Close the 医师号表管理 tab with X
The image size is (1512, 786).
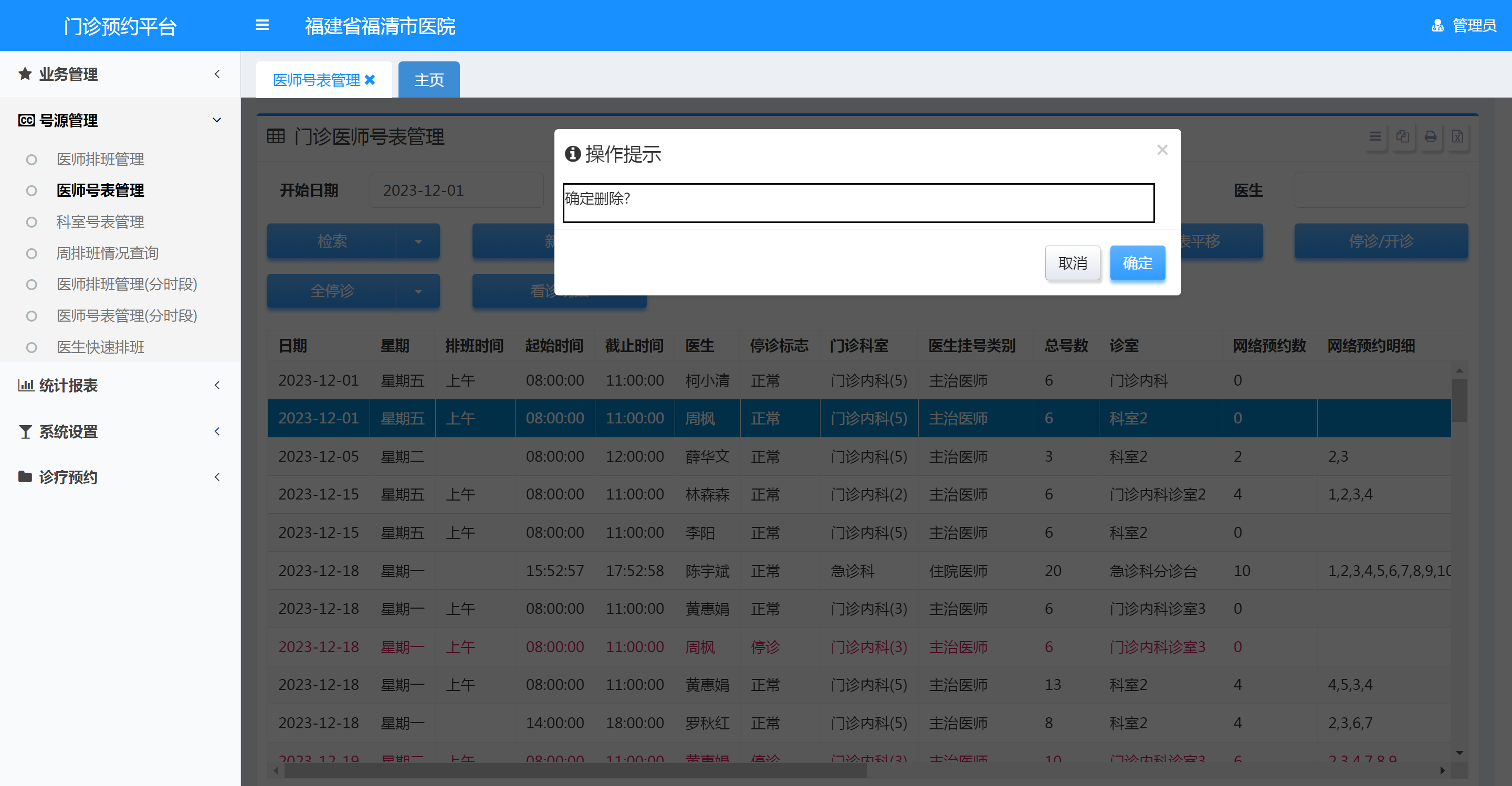[x=370, y=80]
